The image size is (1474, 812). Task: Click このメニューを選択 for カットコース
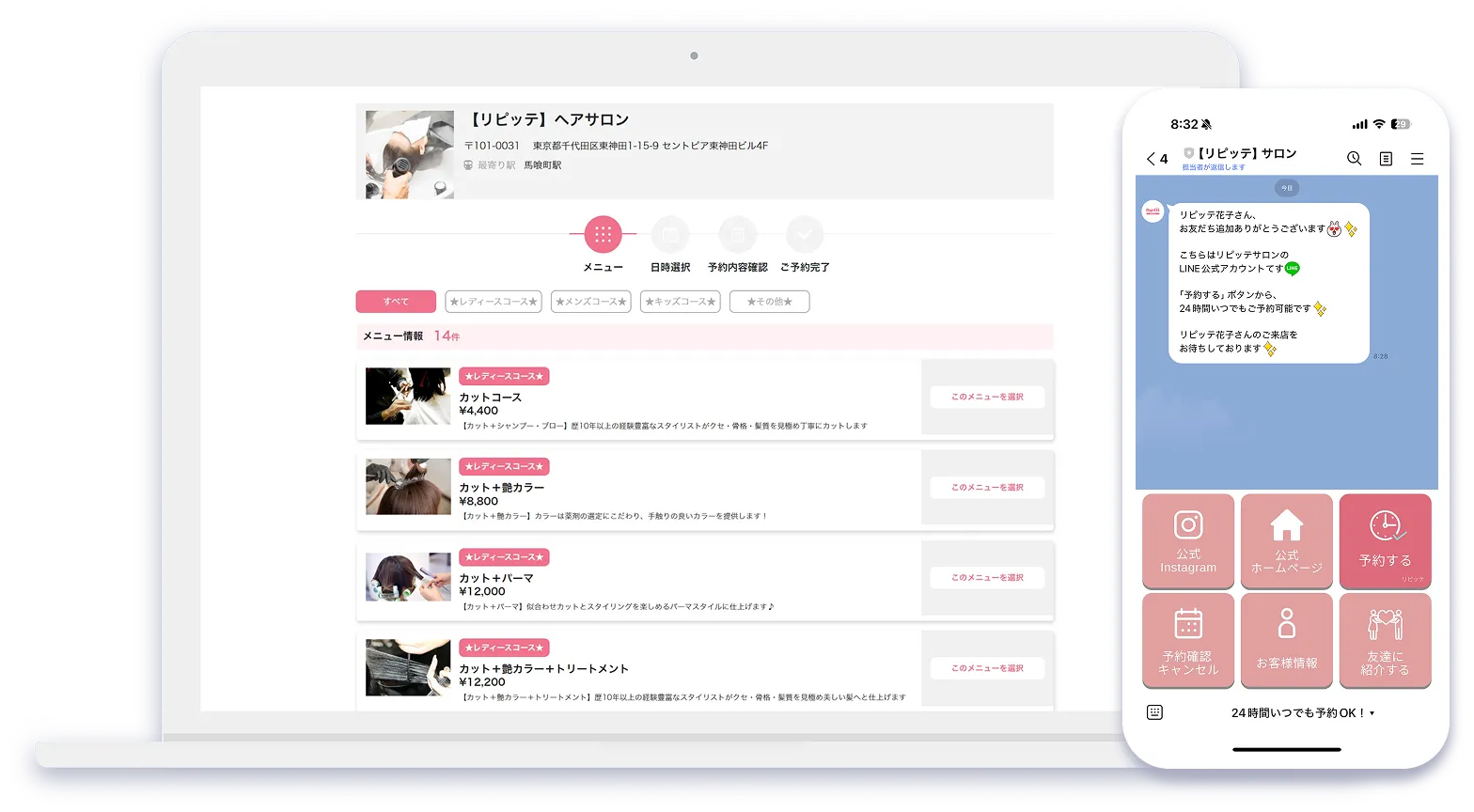pos(987,397)
